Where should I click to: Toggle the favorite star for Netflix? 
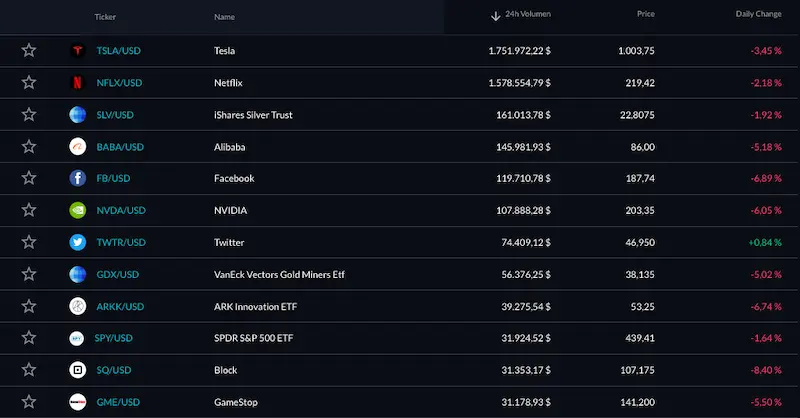point(29,83)
